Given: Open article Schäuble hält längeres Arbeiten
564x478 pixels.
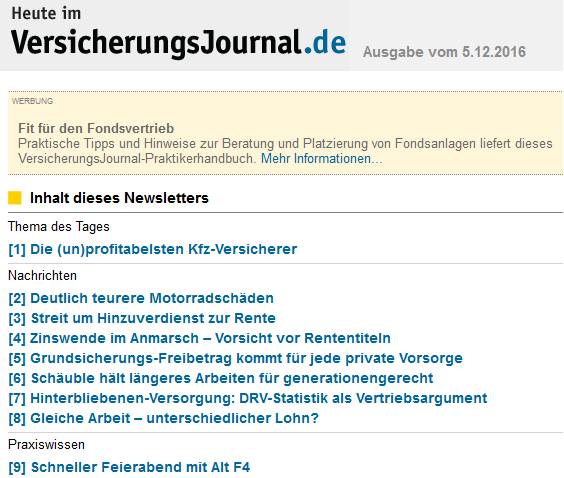Looking at the screenshot, I should click(x=221, y=378).
